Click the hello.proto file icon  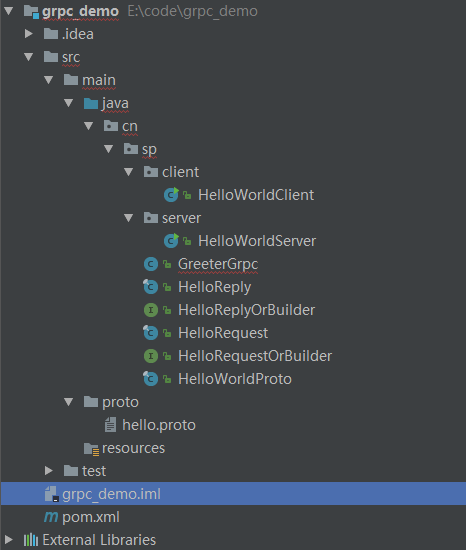click(x=110, y=424)
